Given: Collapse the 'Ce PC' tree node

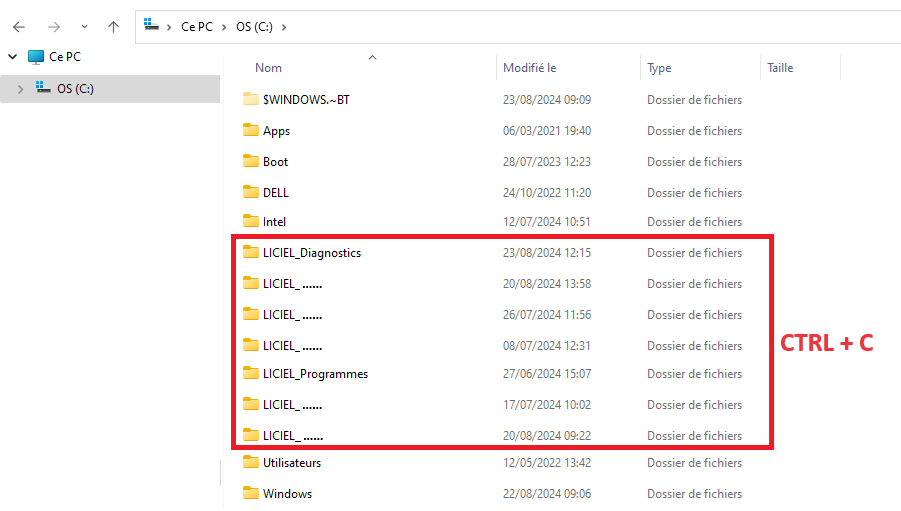Looking at the screenshot, I should [x=13, y=57].
